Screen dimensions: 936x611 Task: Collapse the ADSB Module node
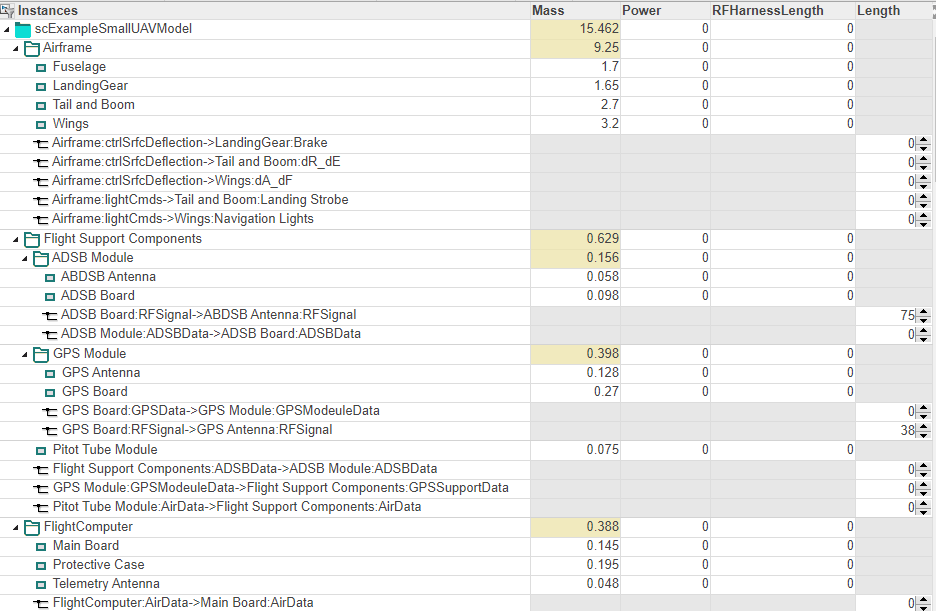(x=25, y=258)
